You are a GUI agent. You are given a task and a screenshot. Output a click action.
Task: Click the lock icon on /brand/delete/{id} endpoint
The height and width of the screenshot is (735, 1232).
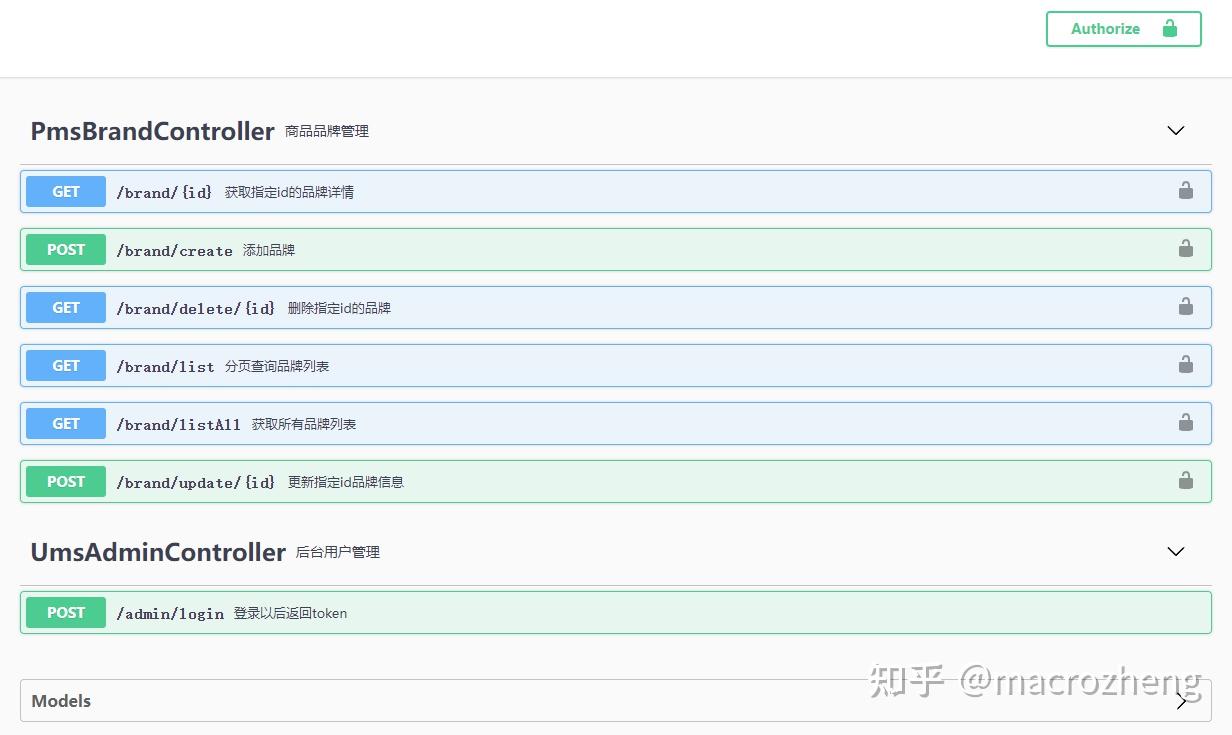(1186, 307)
